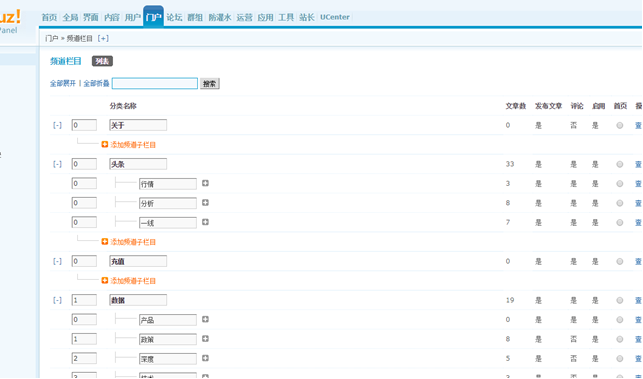The height and width of the screenshot is (379, 643).
Task: Select homepage radio for 分析 row
Action: [x=620, y=203]
